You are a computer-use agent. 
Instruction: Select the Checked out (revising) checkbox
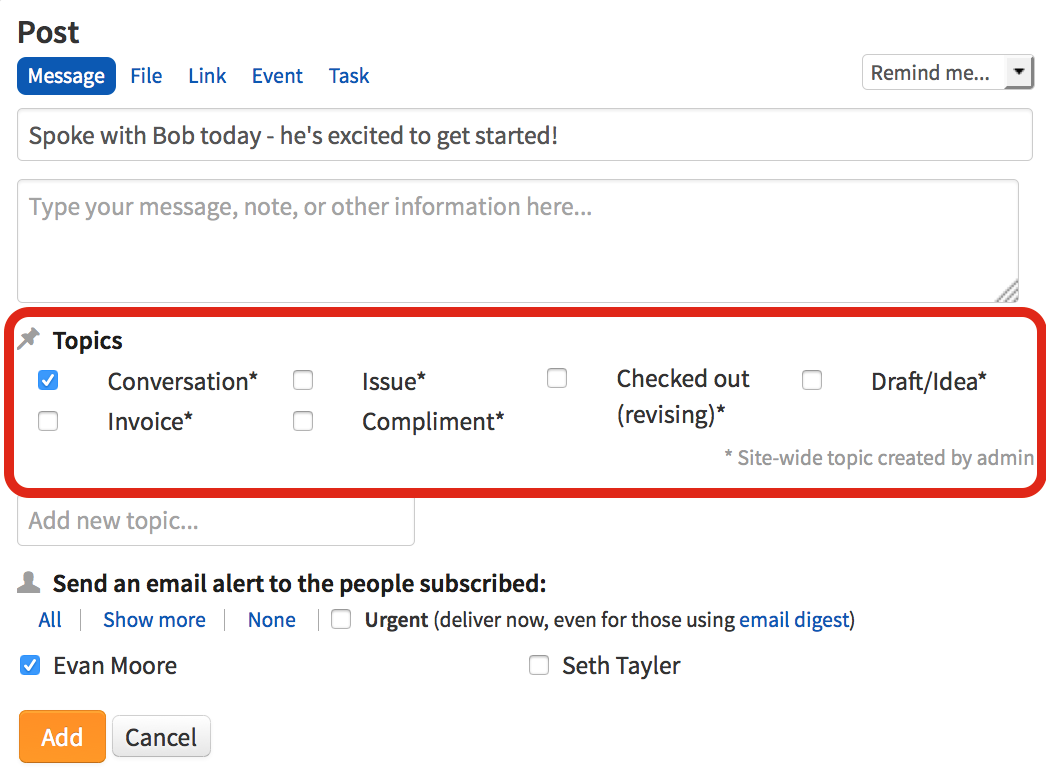click(x=557, y=378)
